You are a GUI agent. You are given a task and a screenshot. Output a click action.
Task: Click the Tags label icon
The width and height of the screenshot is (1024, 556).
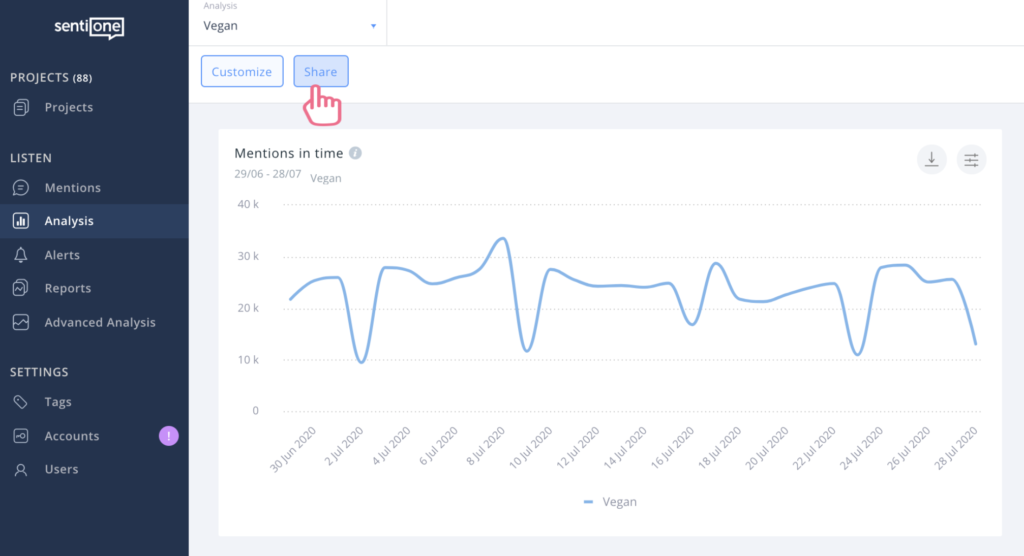(21, 402)
